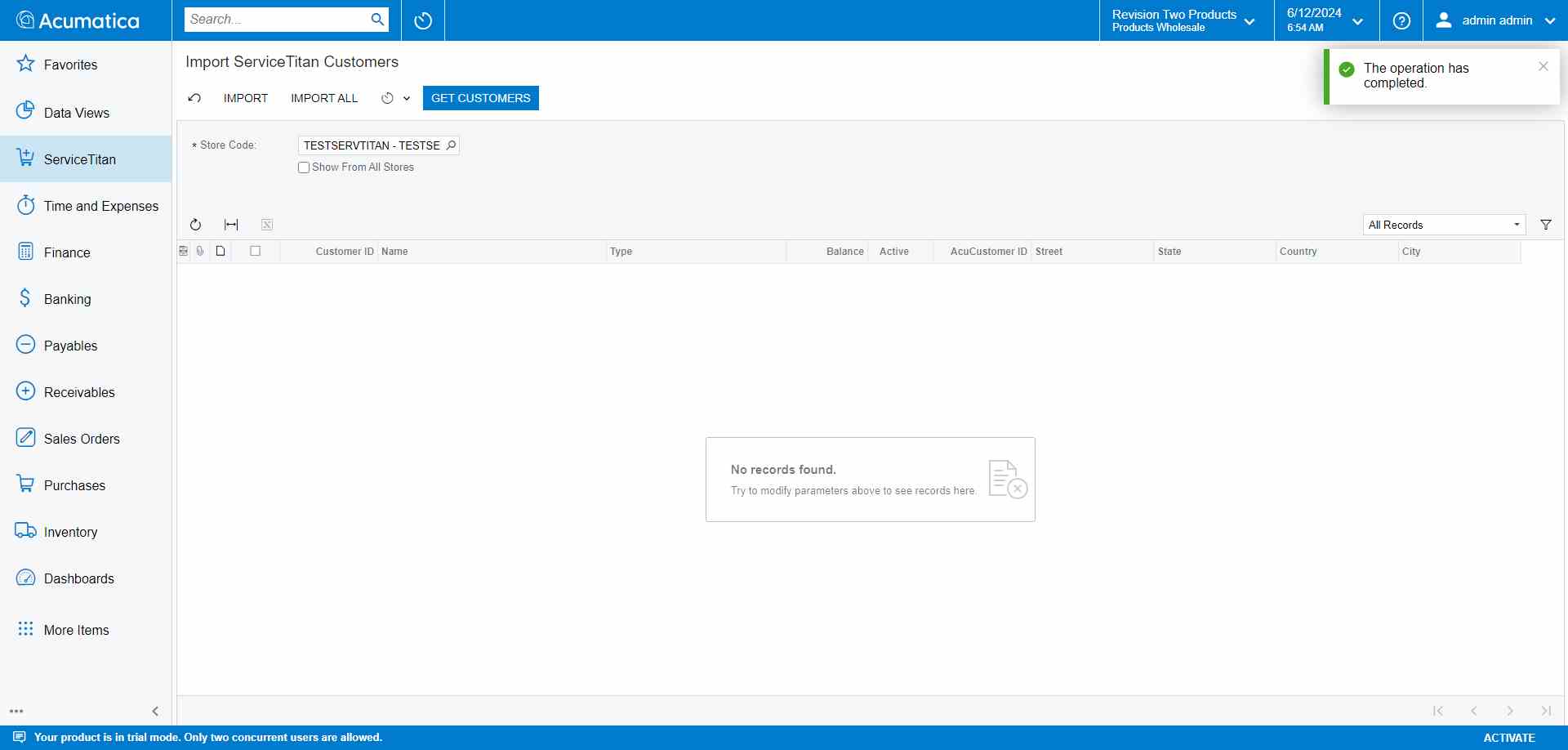This screenshot has width=1568, height=750.
Task: Click the search magnifier icon
Action: point(377,20)
